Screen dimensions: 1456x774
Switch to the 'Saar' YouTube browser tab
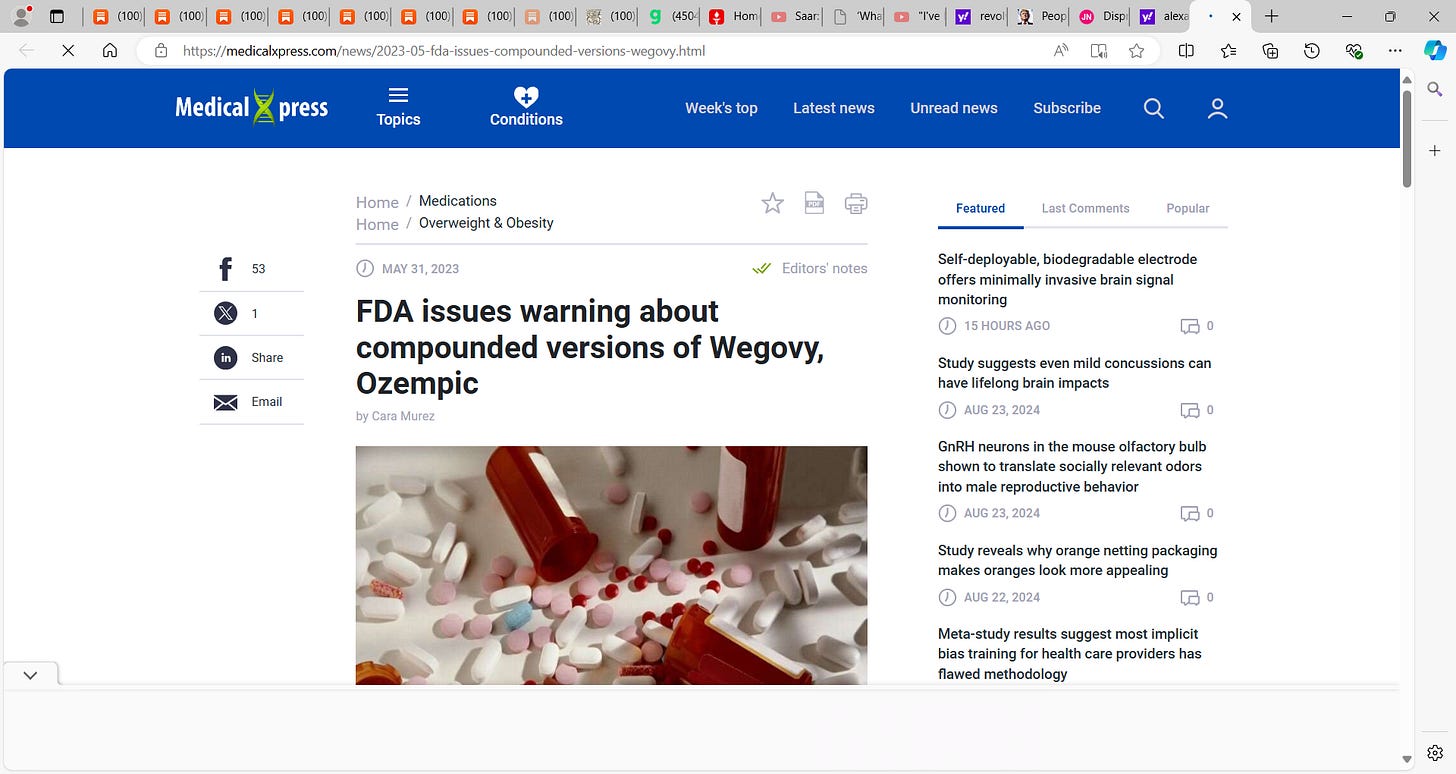point(797,16)
